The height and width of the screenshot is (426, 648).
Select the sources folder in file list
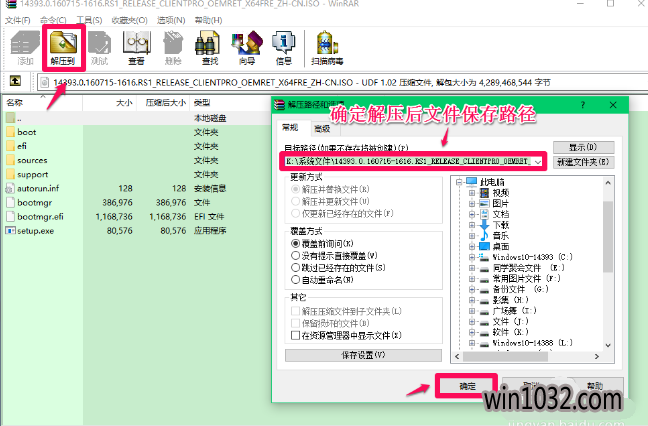[32, 159]
